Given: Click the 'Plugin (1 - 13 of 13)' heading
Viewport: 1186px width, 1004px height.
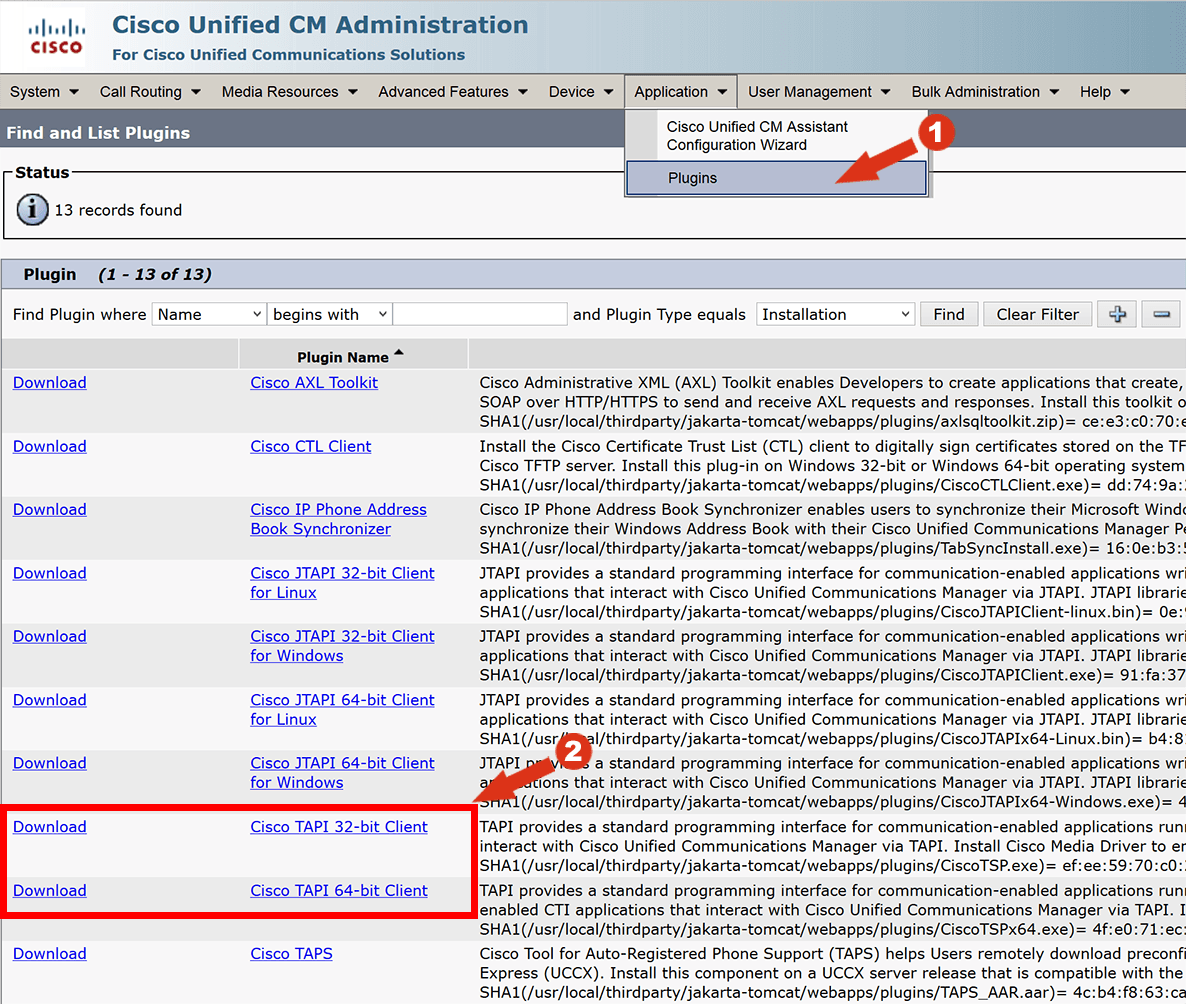Looking at the screenshot, I should pyautogui.click(x=117, y=274).
